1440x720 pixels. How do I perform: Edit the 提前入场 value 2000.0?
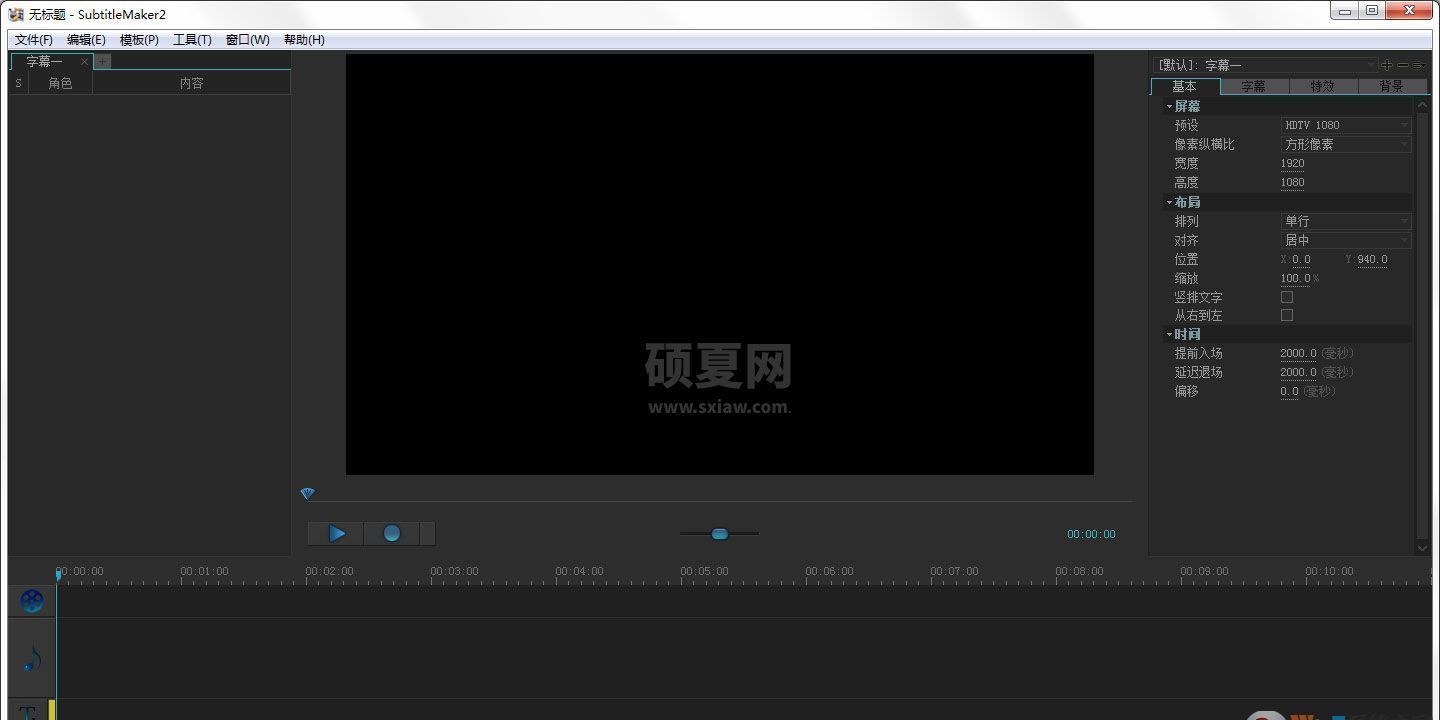pos(1298,353)
